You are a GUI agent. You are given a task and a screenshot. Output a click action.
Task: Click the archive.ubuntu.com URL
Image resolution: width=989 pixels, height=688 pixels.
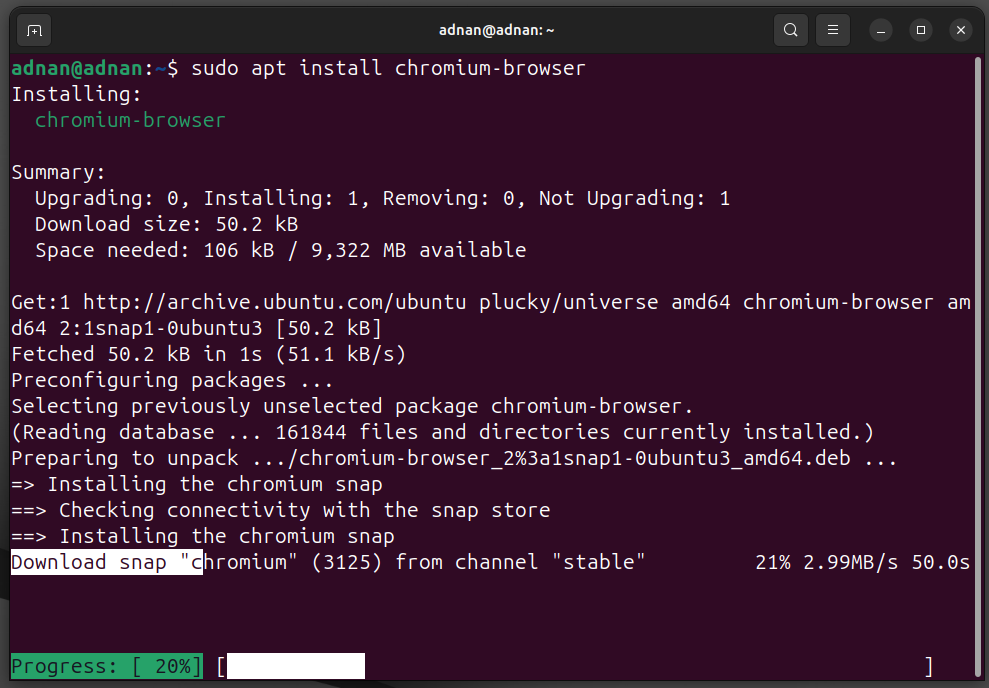[274, 302]
